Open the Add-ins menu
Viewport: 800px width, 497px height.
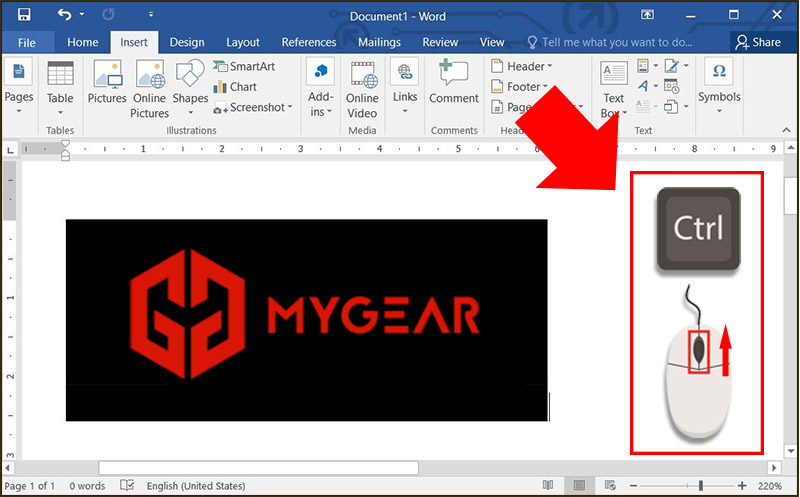(x=320, y=88)
